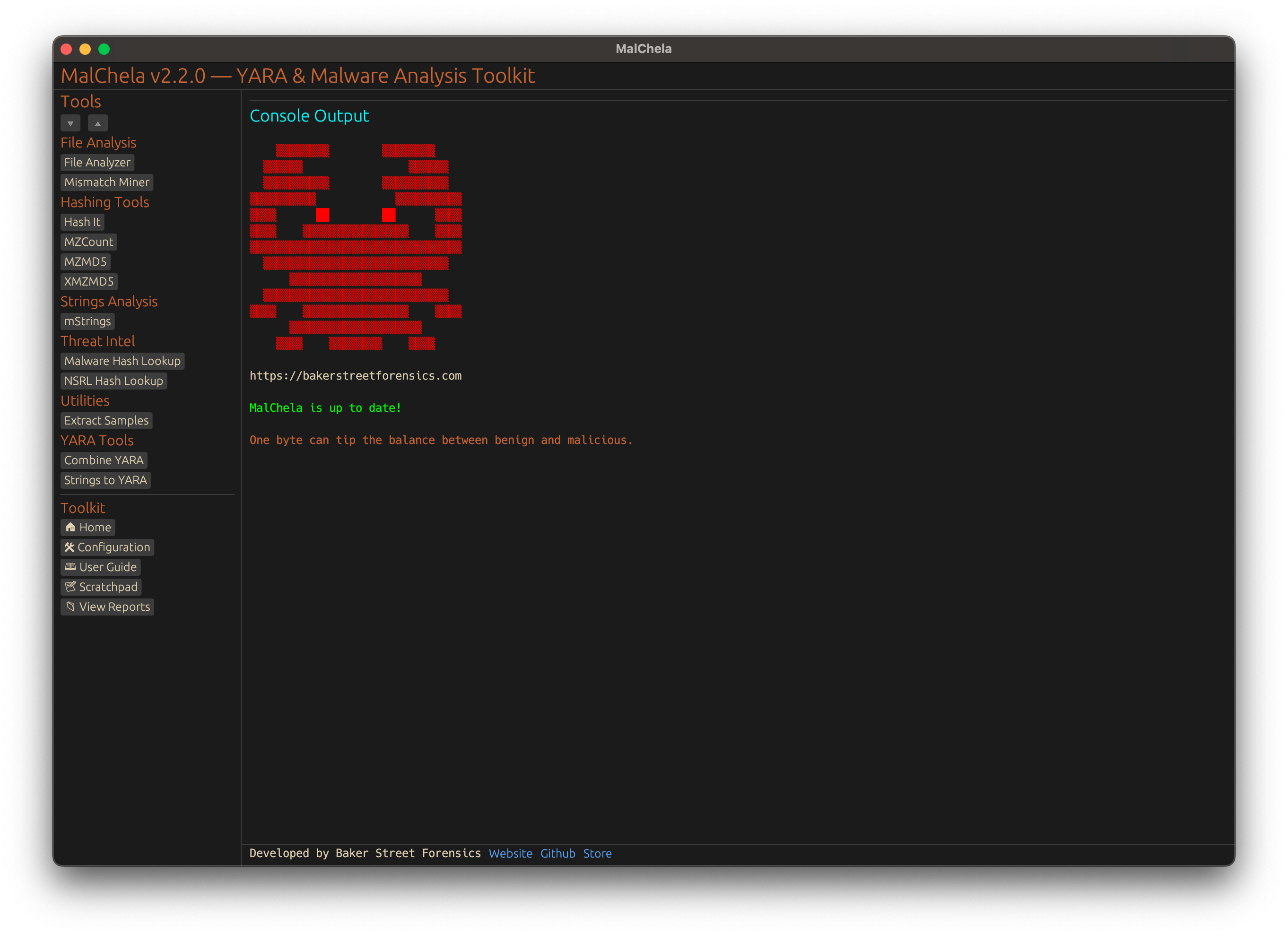1288x936 pixels.
Task: Open the Scratchpad notepad icon
Action: 101,587
